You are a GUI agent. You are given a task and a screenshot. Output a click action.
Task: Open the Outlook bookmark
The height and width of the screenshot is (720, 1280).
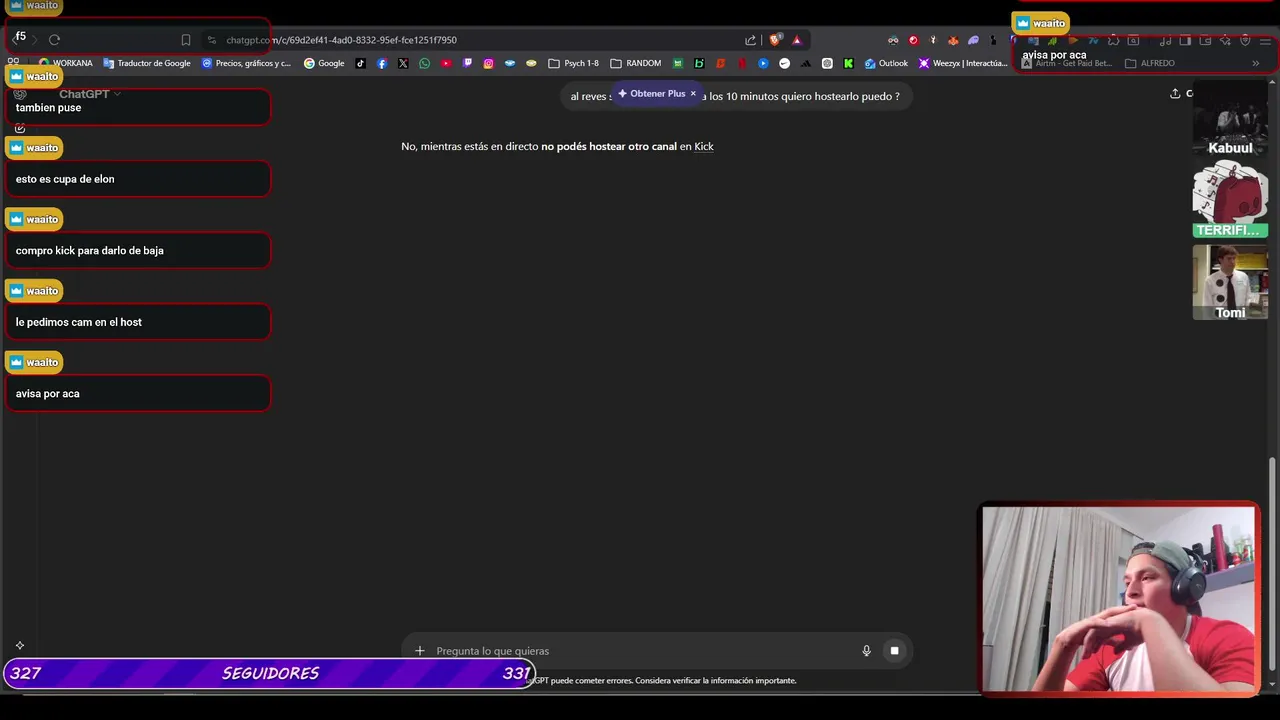886,63
